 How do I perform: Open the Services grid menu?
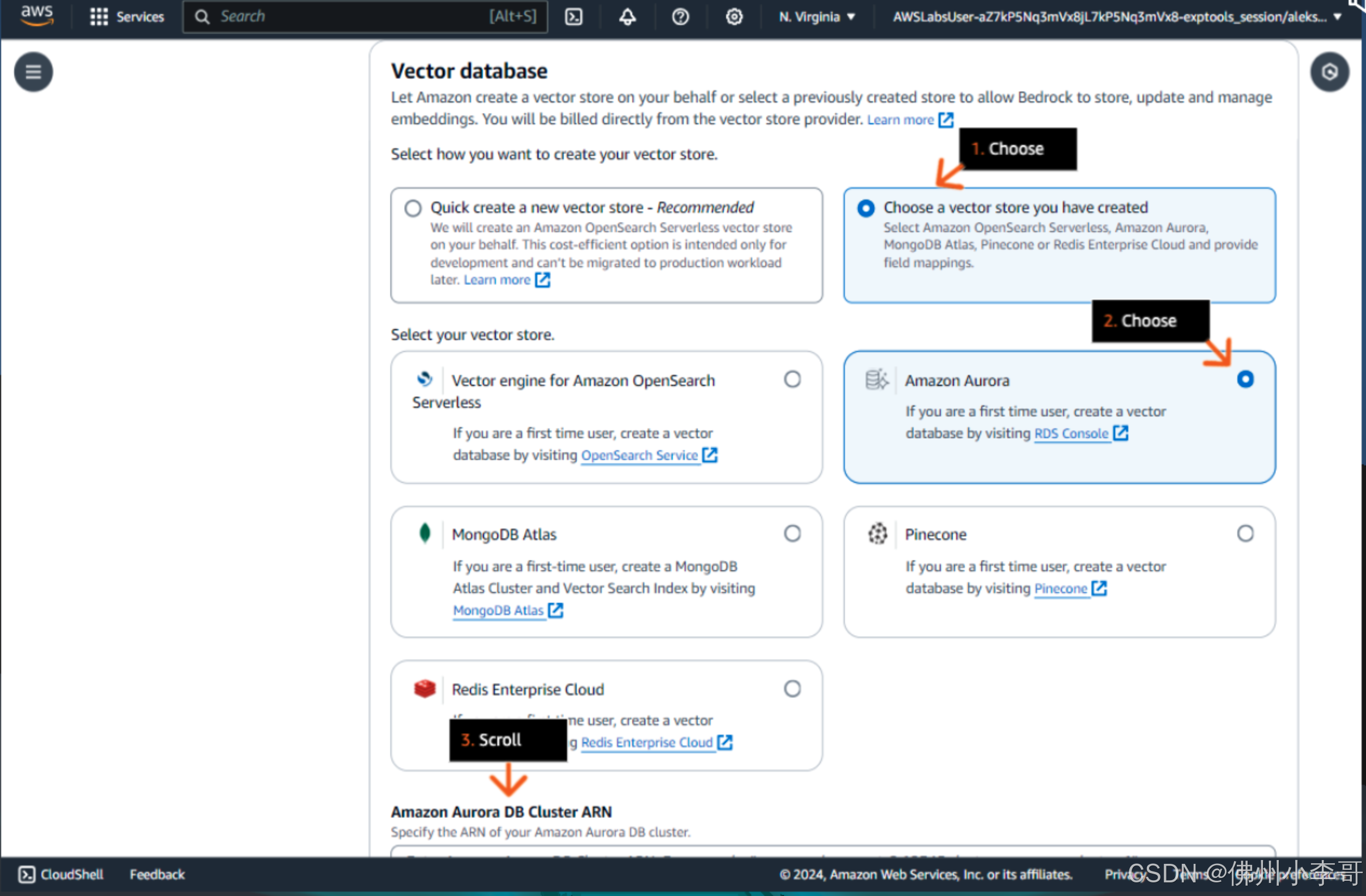(127, 17)
